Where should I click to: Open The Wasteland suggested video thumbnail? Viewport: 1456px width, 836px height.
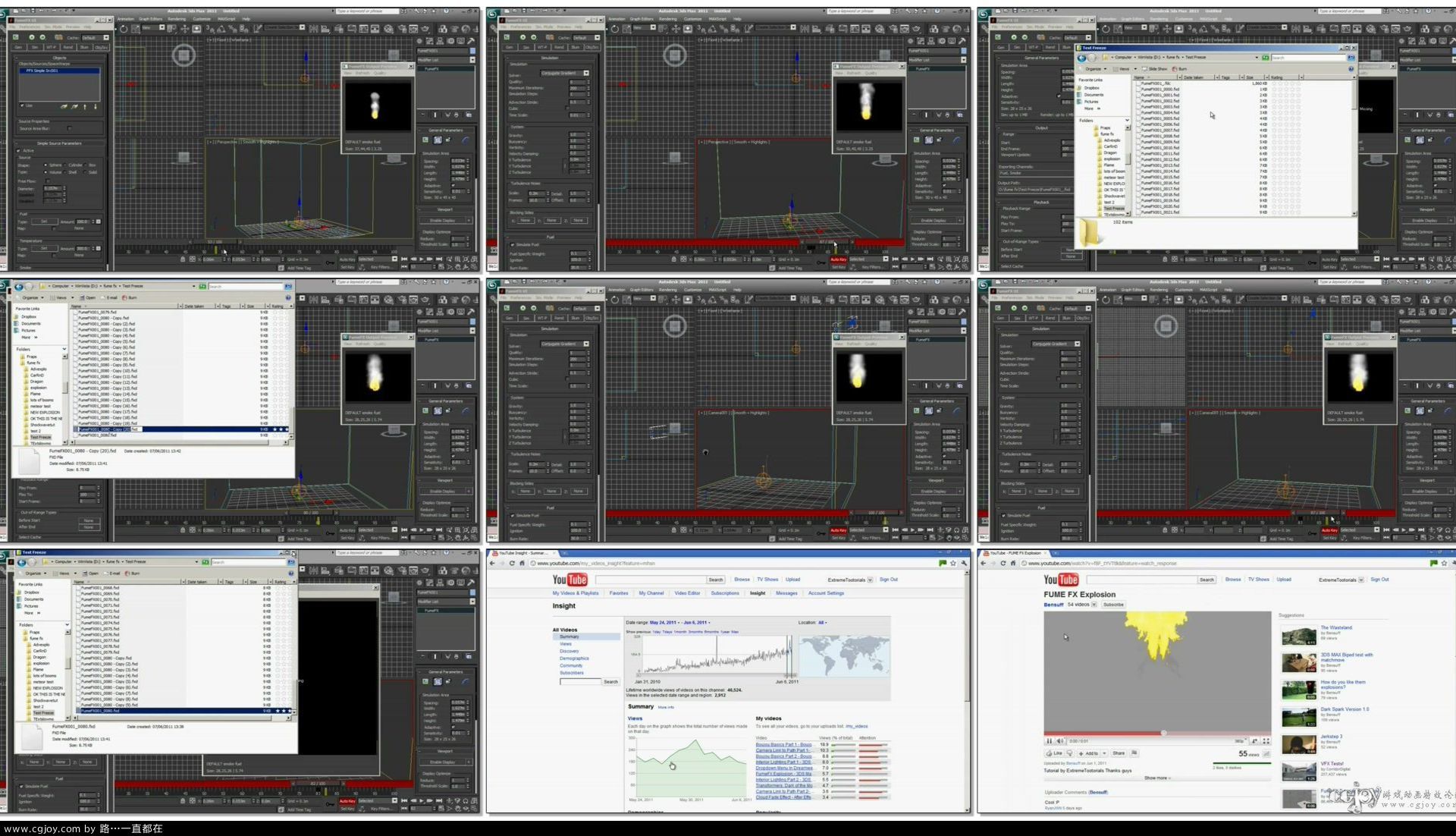(1299, 636)
